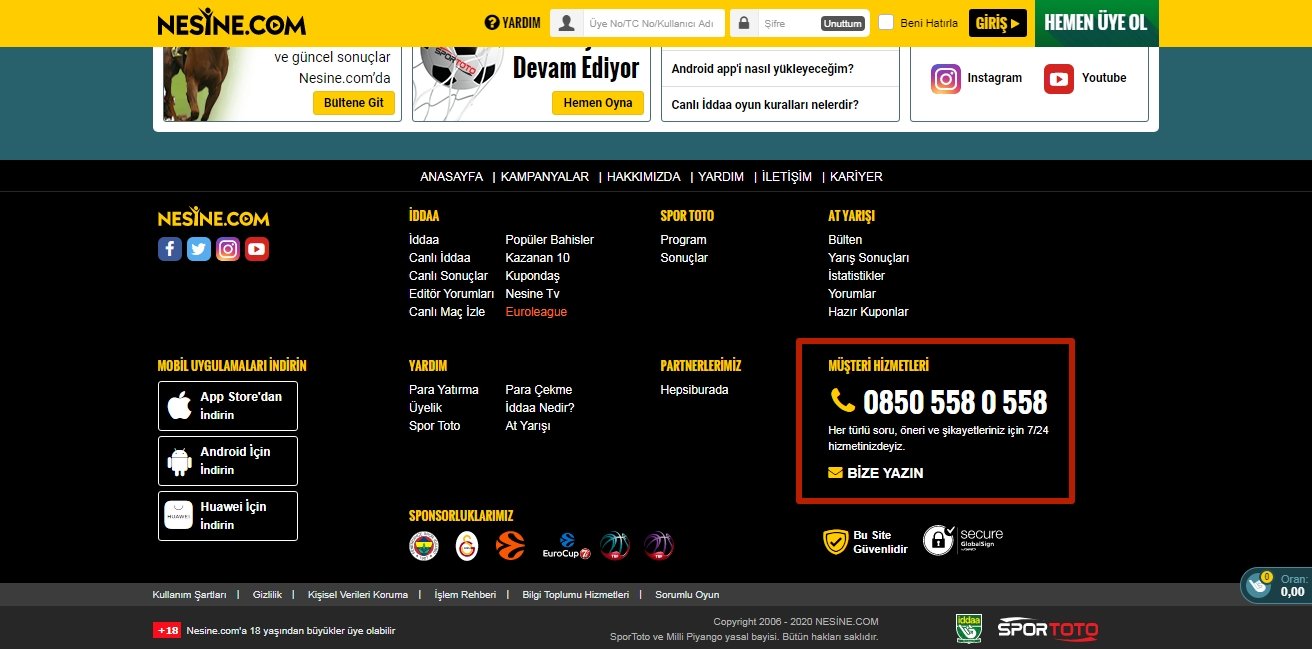Click HEMEN ÜYE OL sign-up button

click(1096, 23)
